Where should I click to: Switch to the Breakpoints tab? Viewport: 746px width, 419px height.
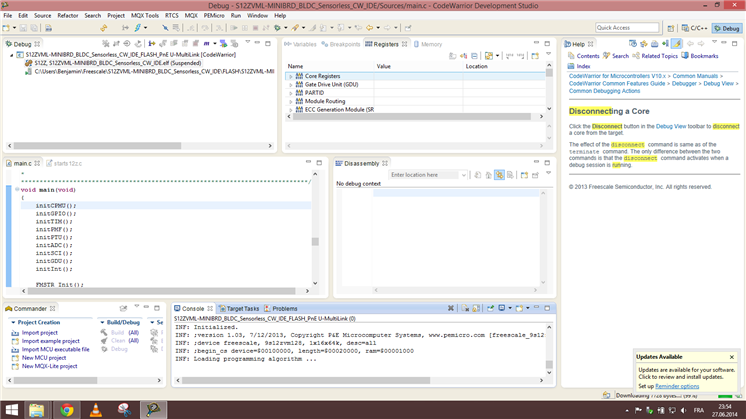341,44
